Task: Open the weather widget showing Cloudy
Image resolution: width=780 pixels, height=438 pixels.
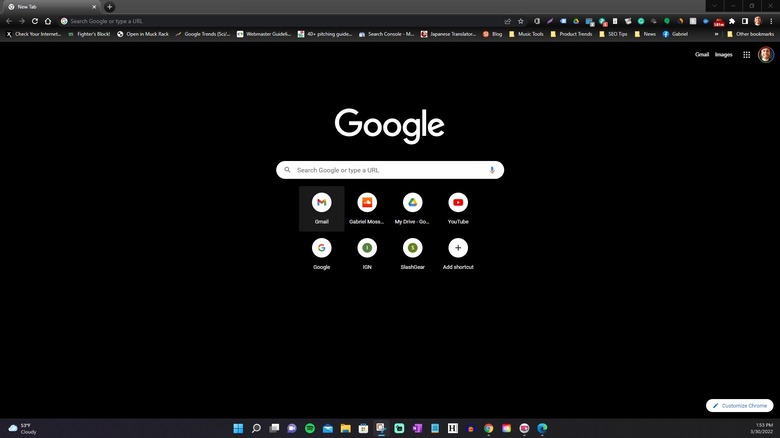Action: point(22,429)
